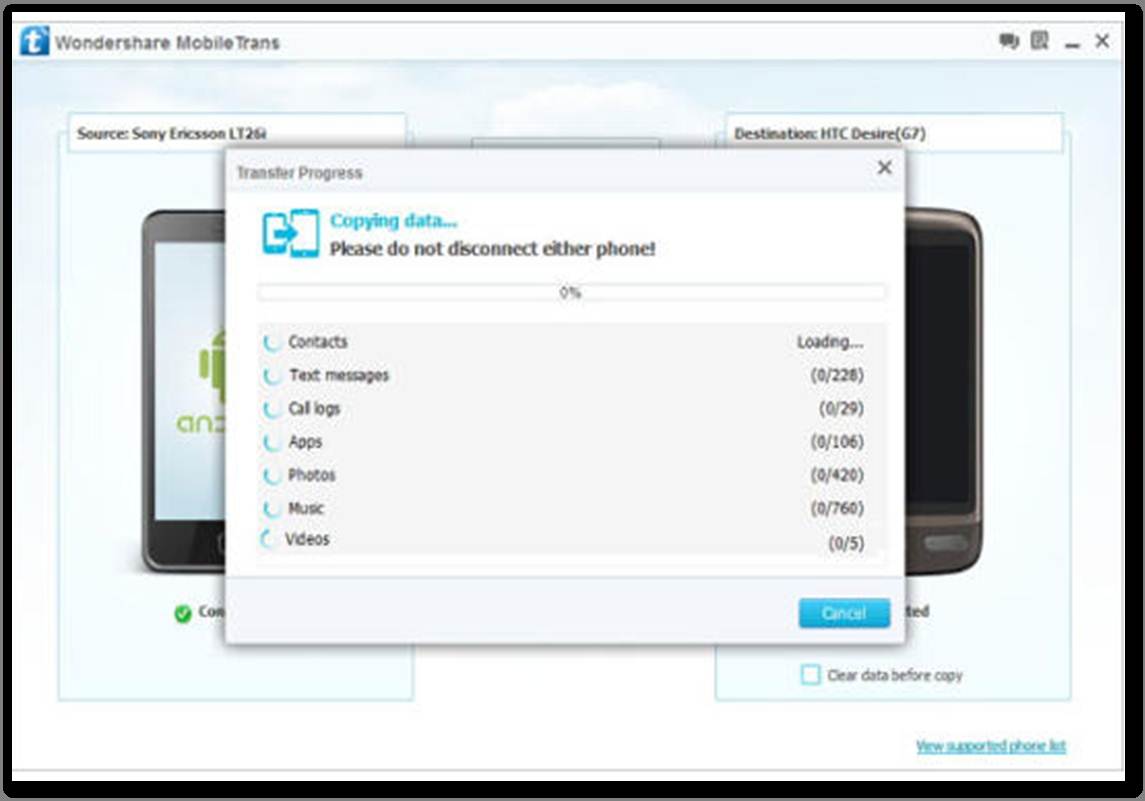Cancel the data transfer
The width and height of the screenshot is (1145, 801).
point(844,613)
